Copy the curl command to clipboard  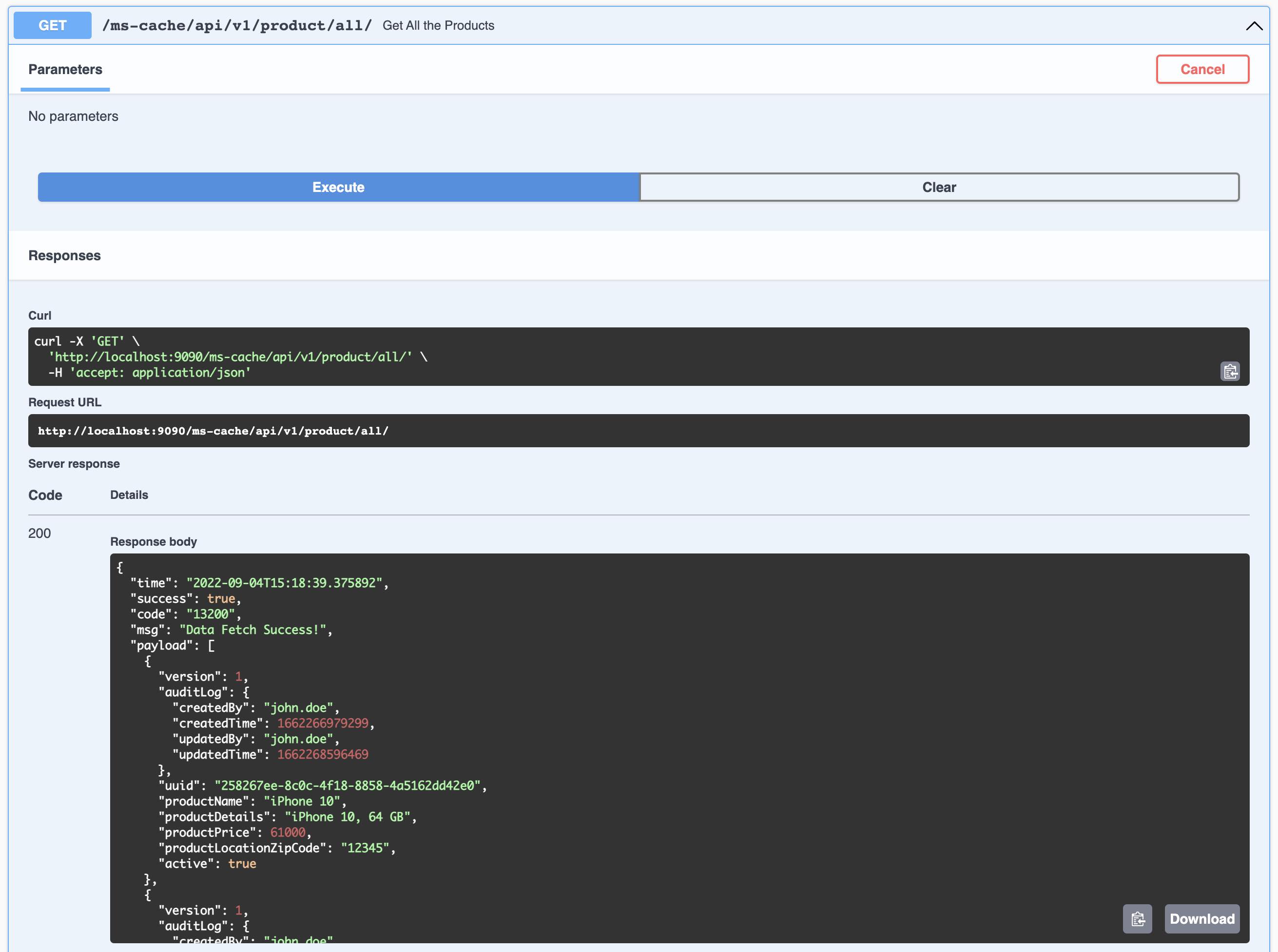click(1230, 371)
